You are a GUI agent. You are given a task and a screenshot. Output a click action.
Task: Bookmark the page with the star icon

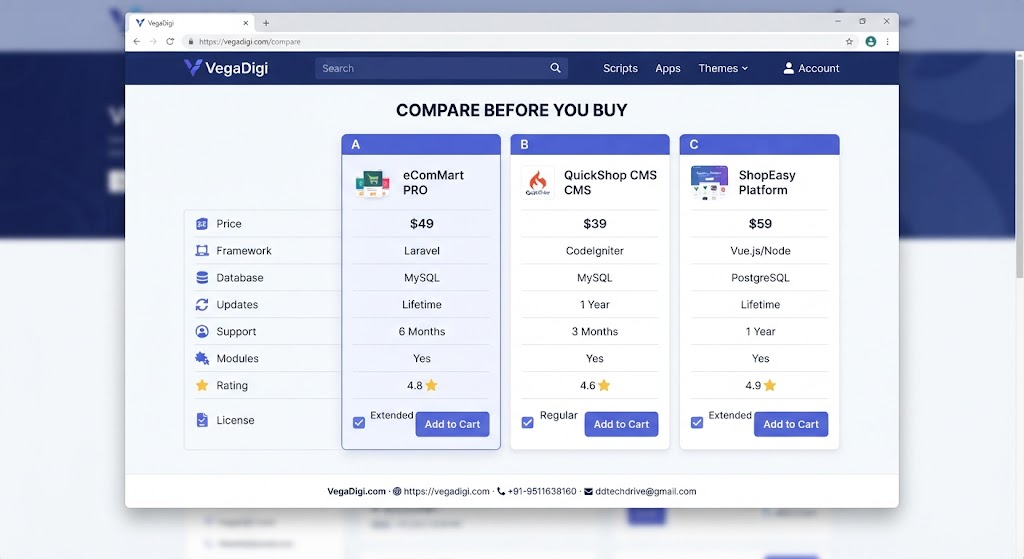point(849,41)
